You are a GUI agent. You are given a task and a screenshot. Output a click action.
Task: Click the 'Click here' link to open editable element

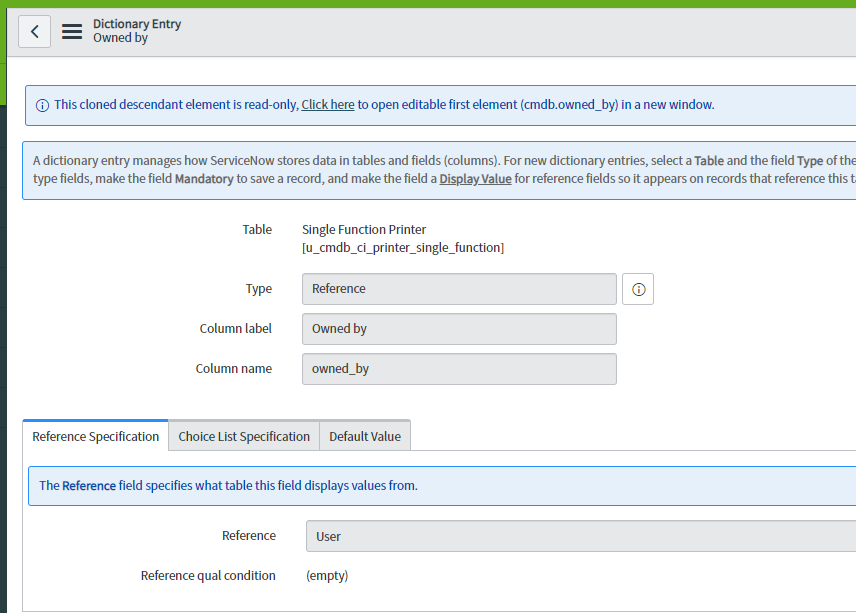pyautogui.click(x=328, y=104)
